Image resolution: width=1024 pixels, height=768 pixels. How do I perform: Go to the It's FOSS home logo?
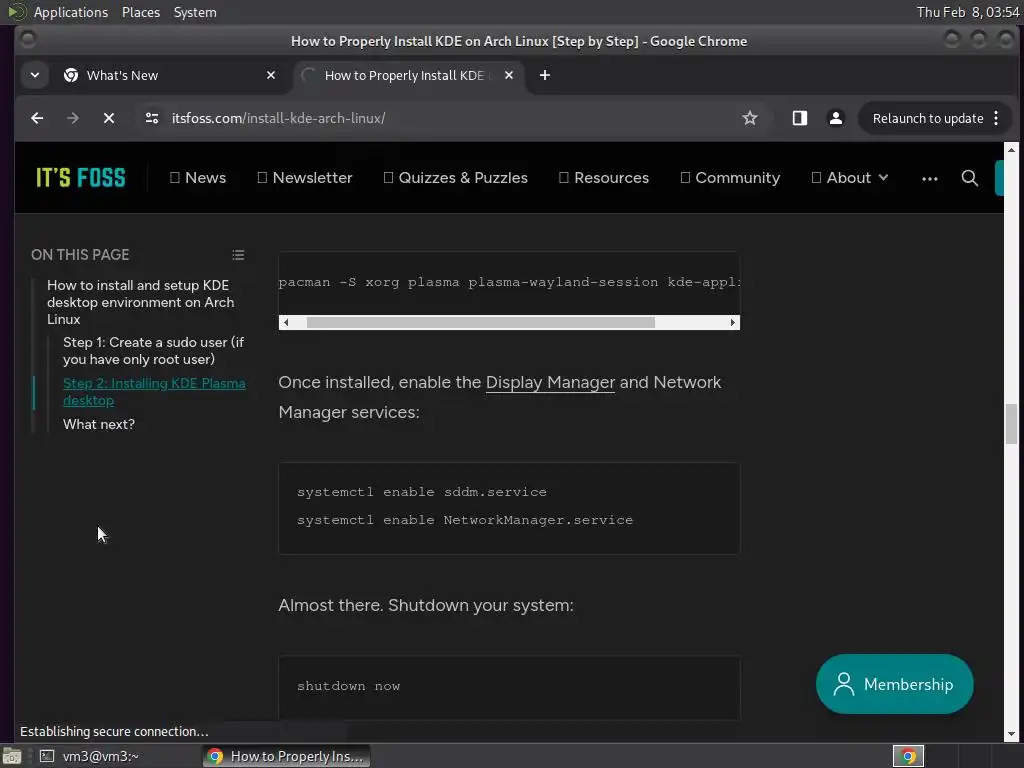coord(80,178)
